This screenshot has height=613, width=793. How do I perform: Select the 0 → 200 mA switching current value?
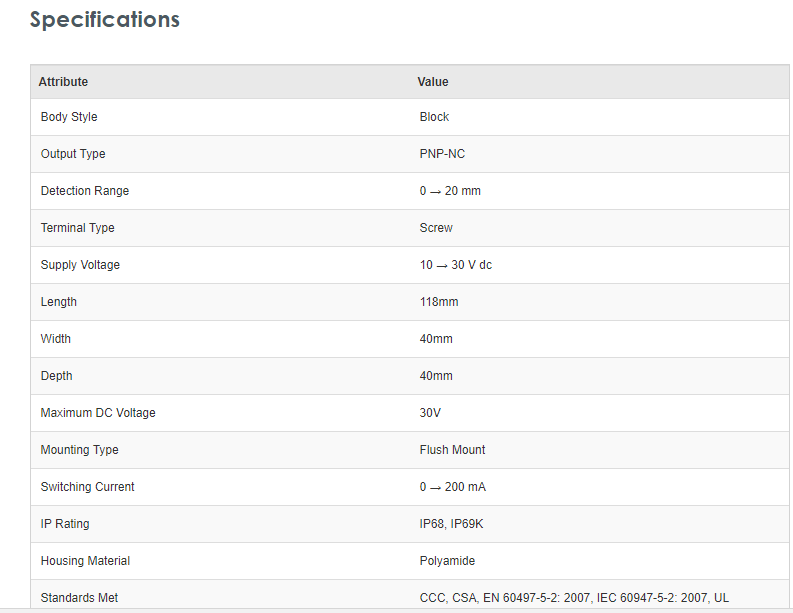click(x=453, y=487)
